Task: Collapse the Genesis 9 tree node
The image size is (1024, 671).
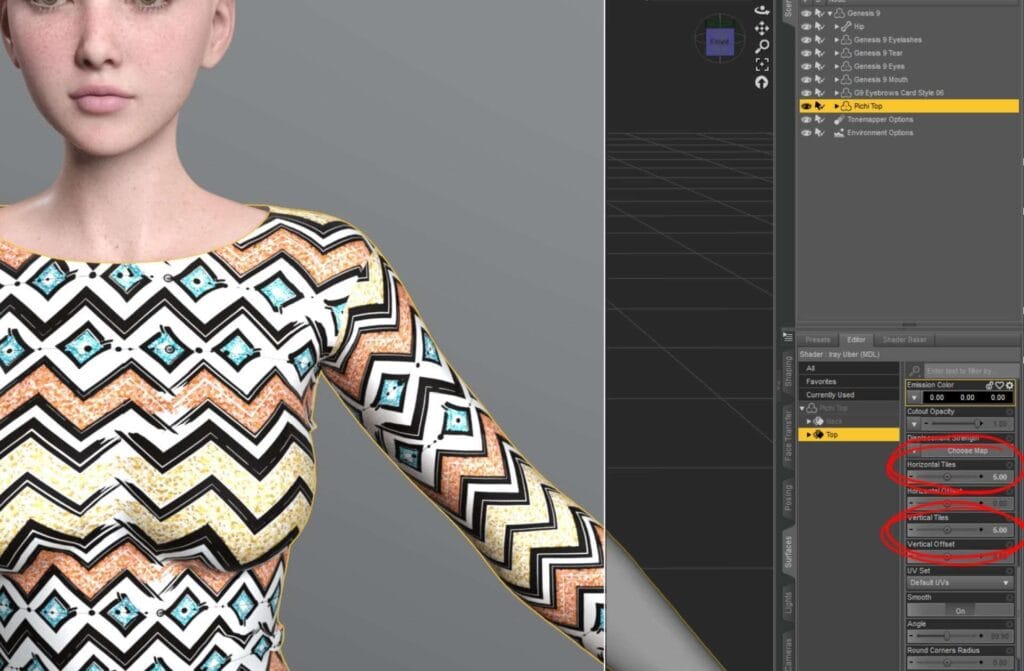Action: tap(828, 13)
